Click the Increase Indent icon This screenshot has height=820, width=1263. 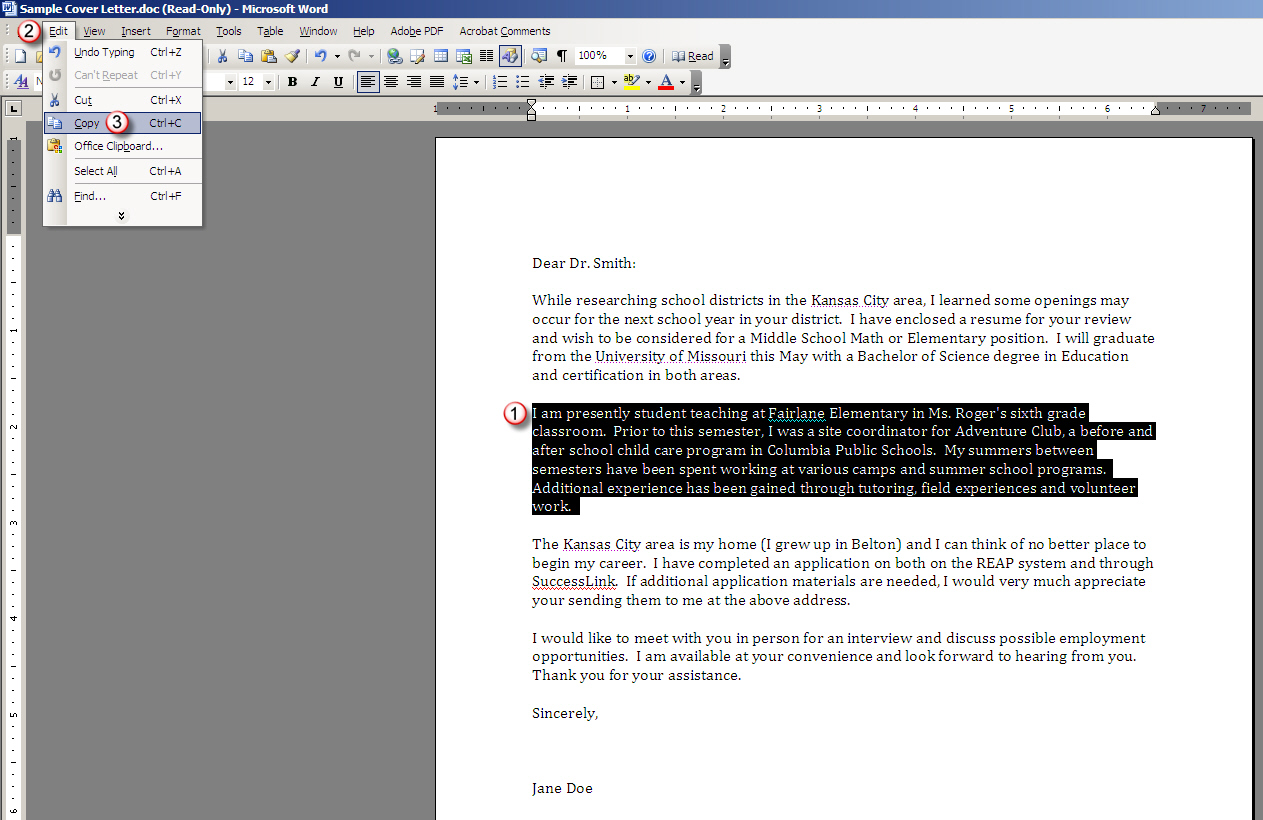[x=569, y=82]
